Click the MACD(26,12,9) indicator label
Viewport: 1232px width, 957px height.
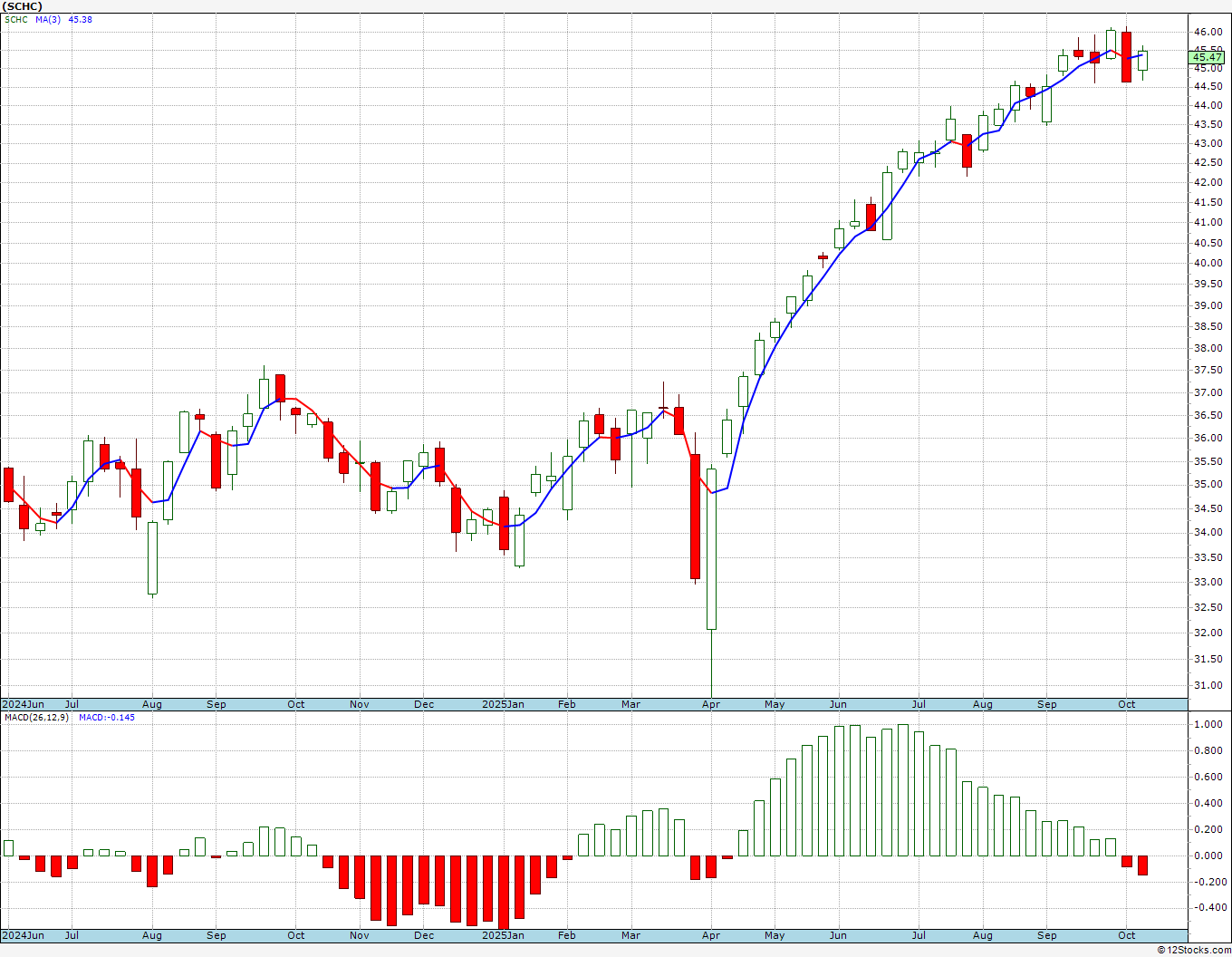click(37, 717)
